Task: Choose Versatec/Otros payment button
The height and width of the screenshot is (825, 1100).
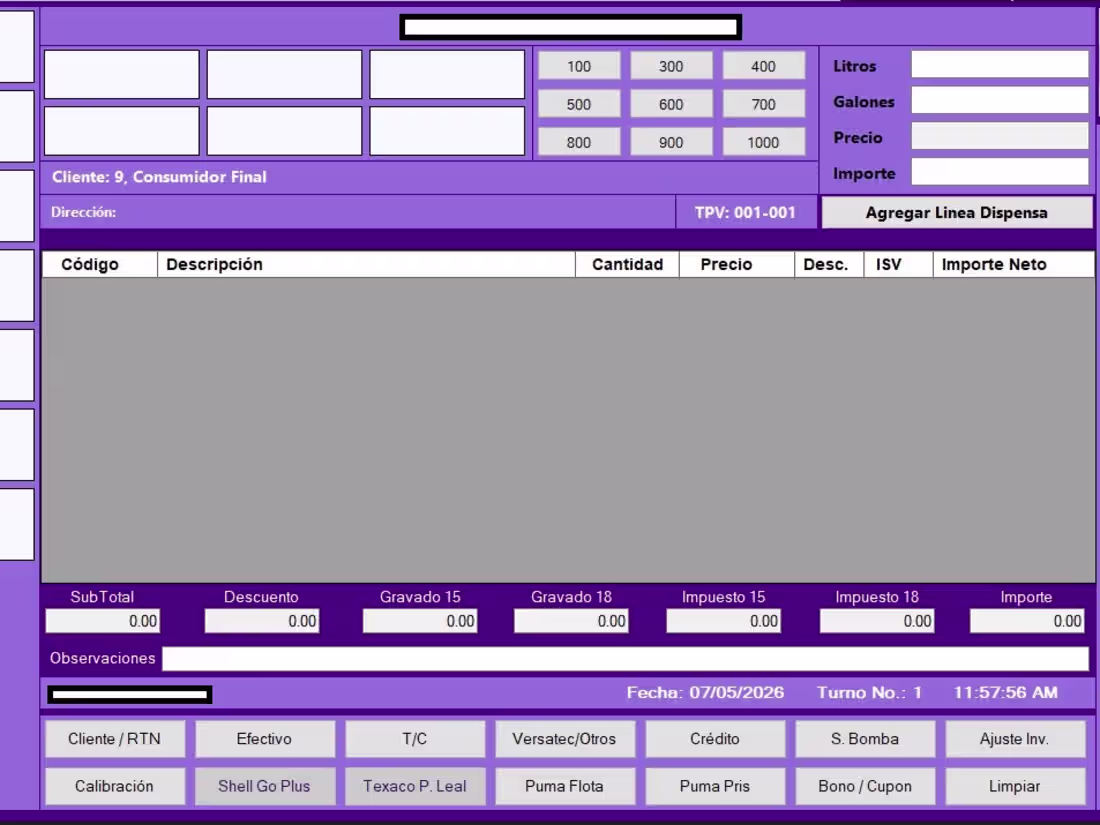Action: [565, 739]
